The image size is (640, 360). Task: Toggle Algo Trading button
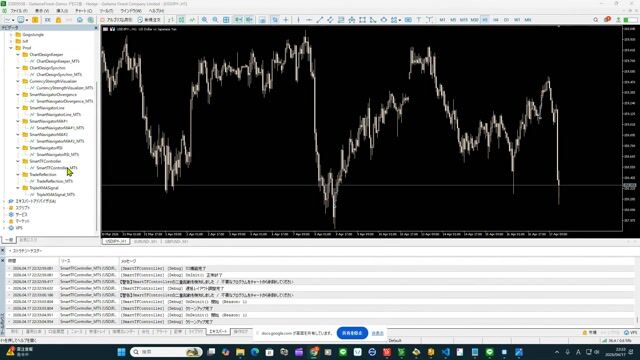click(116, 20)
